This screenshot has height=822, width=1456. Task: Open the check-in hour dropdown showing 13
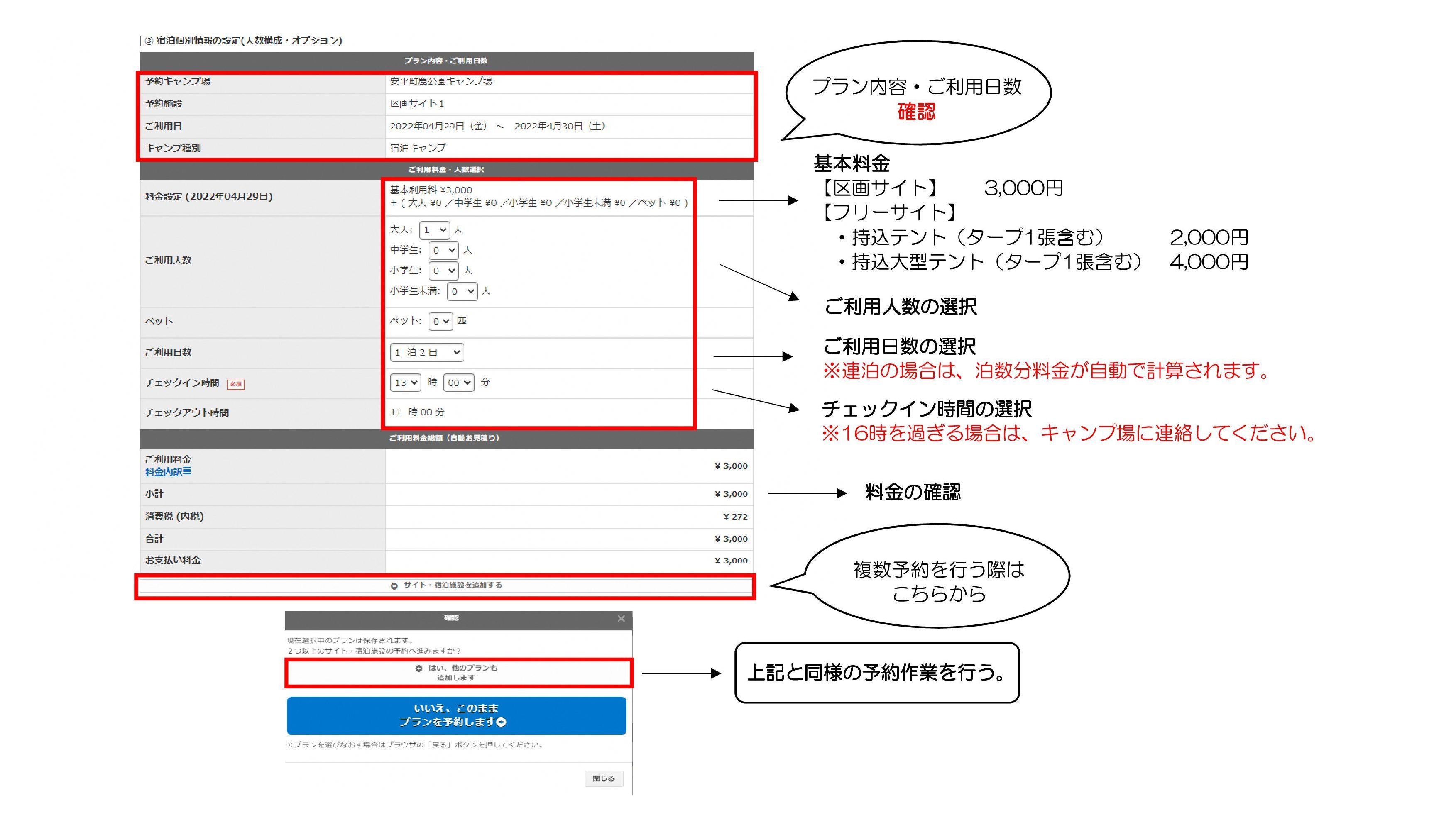pos(405,383)
